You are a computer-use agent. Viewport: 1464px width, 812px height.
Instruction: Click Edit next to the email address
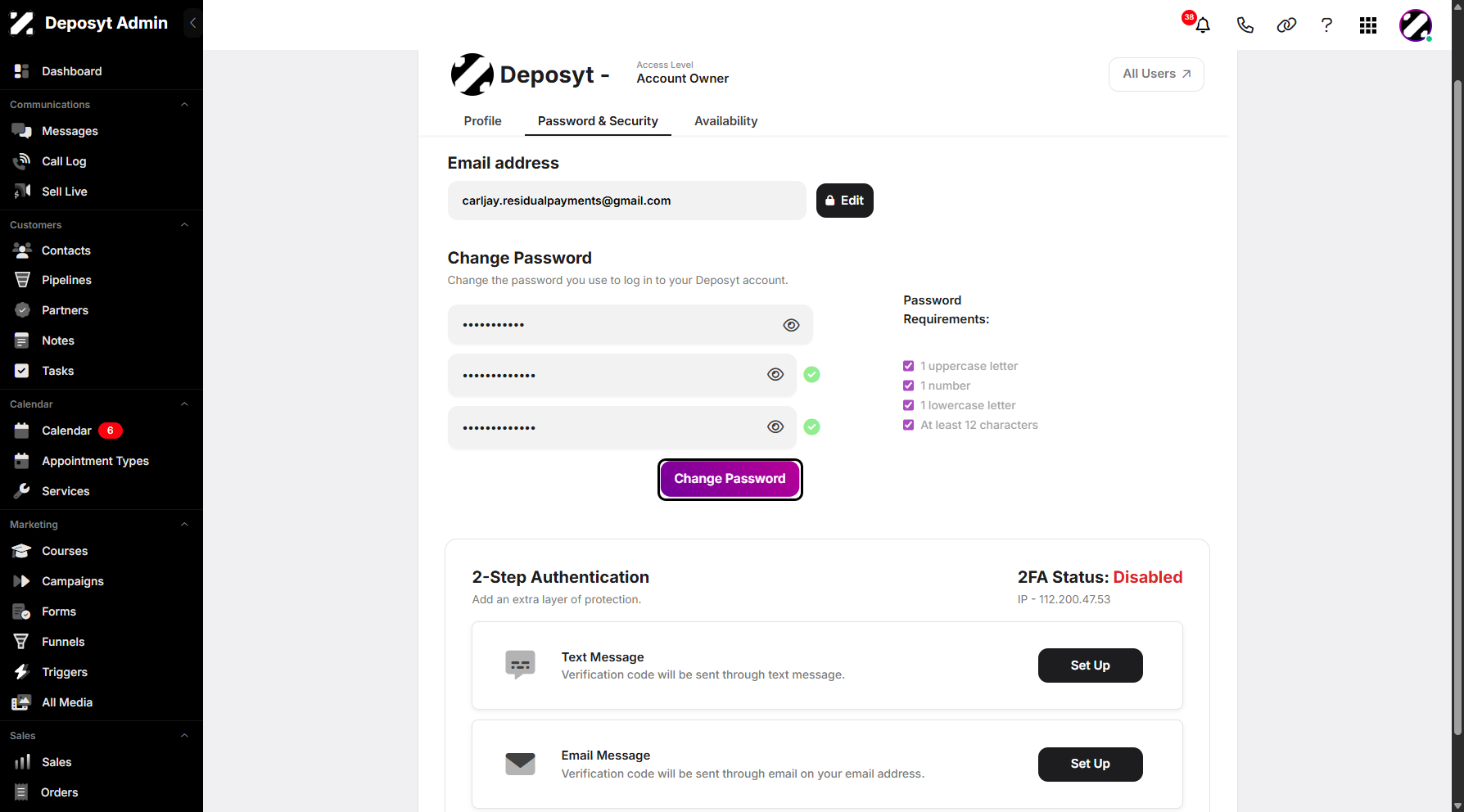pos(845,201)
